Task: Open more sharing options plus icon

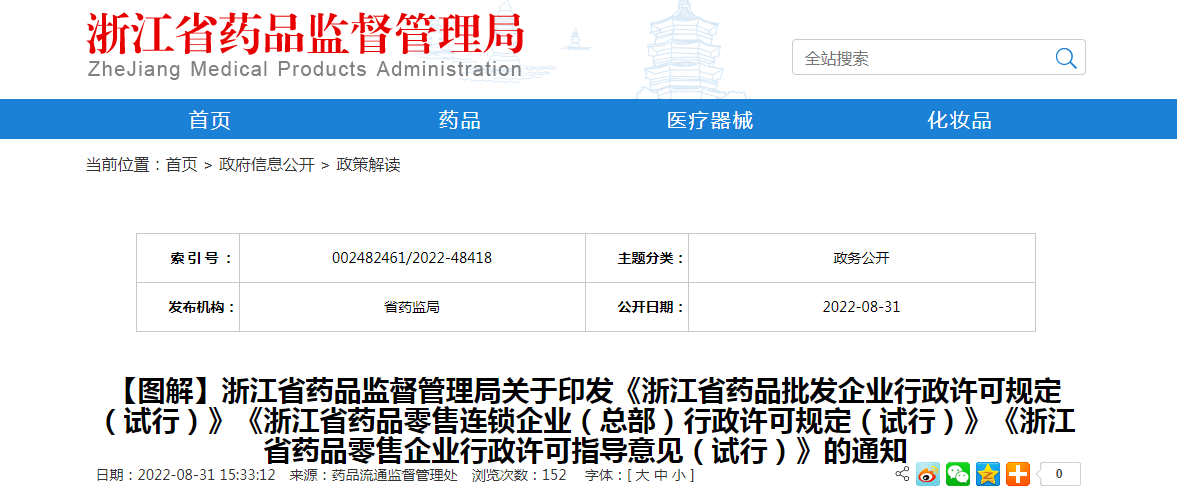Action: [x=1018, y=474]
